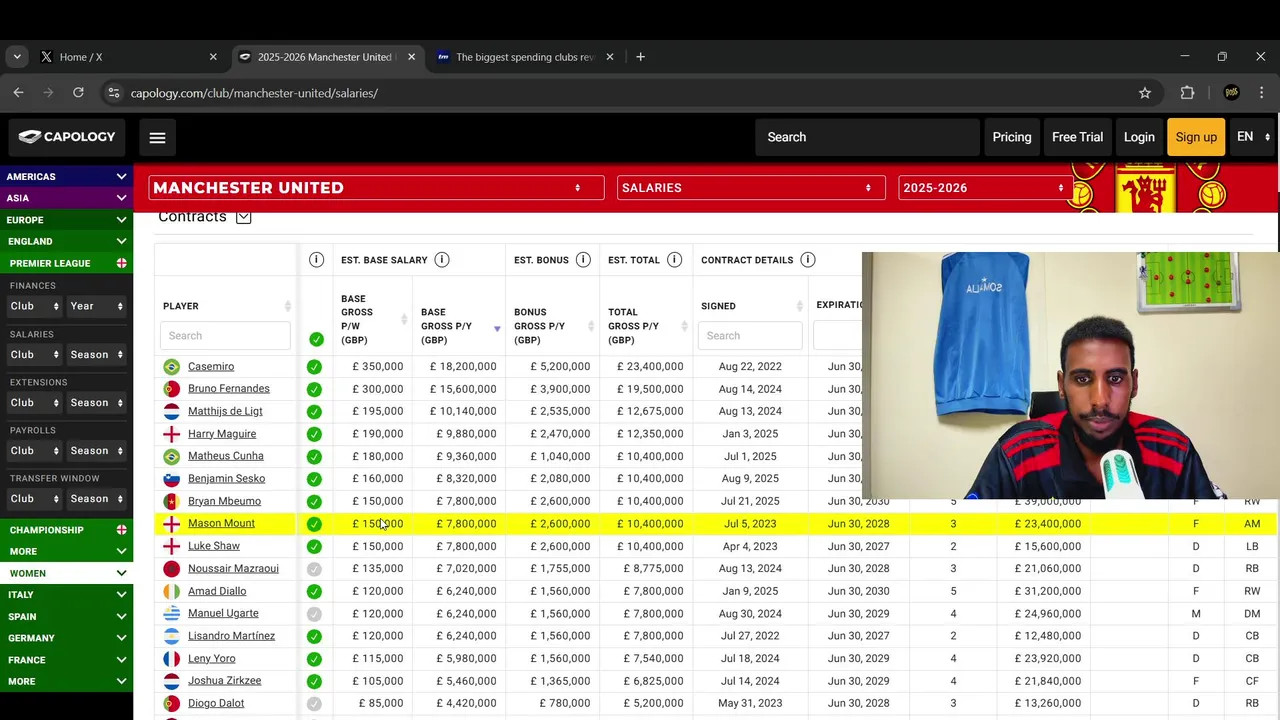This screenshot has height=720, width=1280.
Task: Open Chrome three-dot menu
Action: (1261, 93)
